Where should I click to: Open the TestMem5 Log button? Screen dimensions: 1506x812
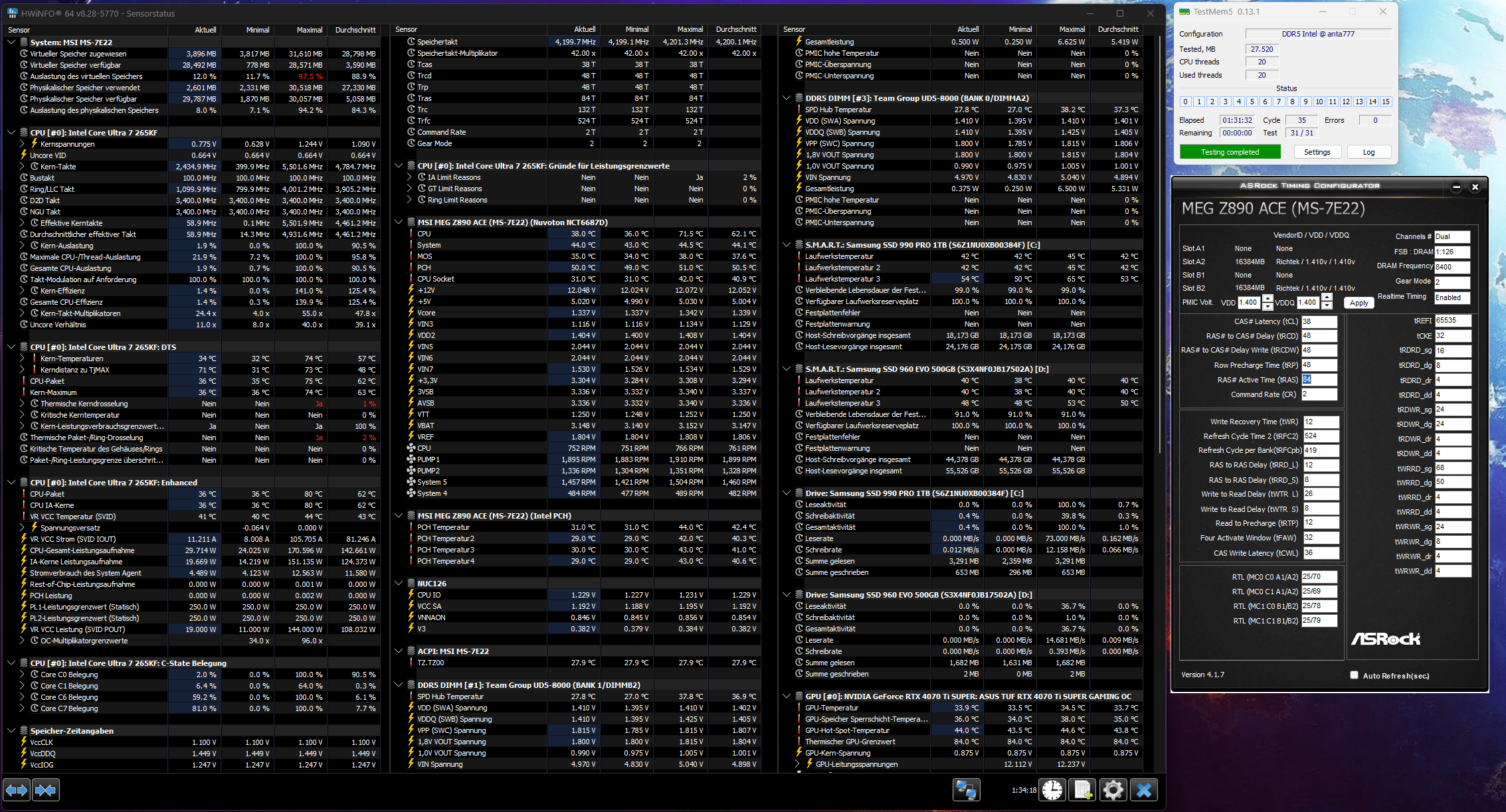1368,152
